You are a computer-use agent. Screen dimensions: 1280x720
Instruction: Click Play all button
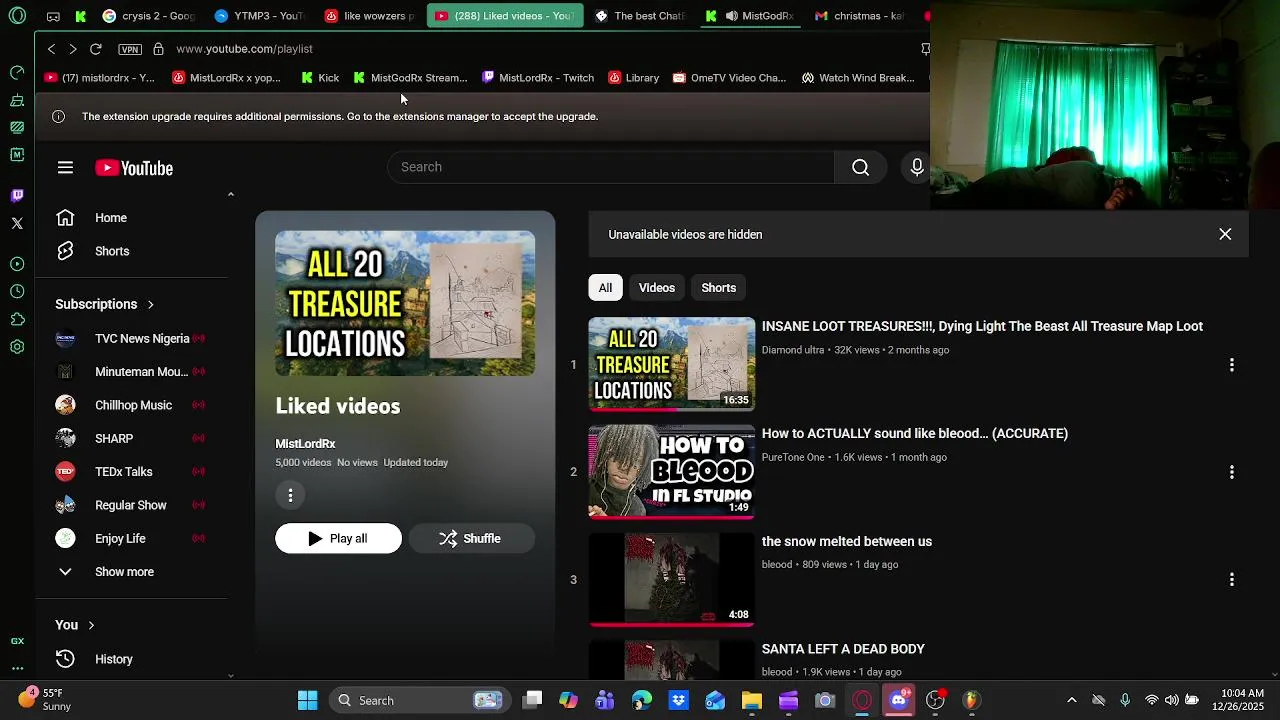(x=338, y=538)
